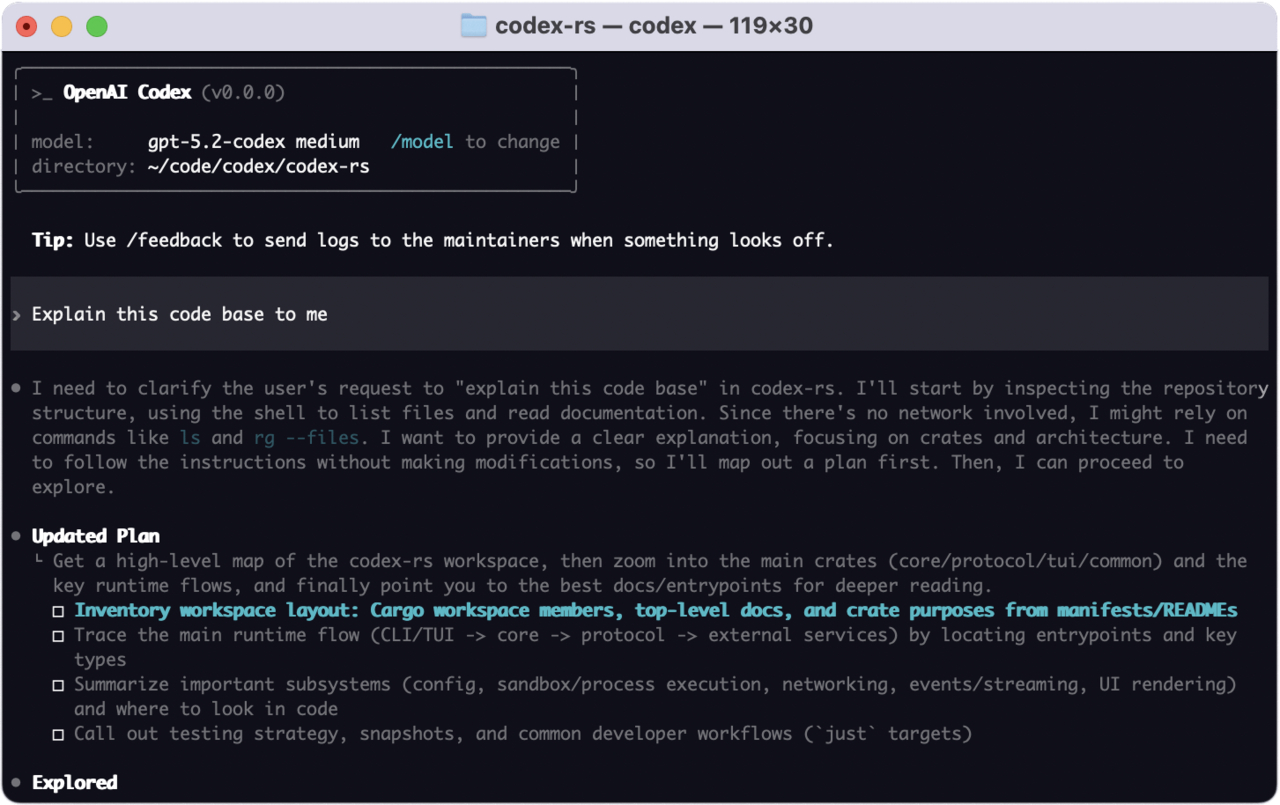Image resolution: width=1280 pixels, height=805 pixels.
Task: Click the "(`just` targets)" text
Action: pyautogui.click(x=887, y=734)
